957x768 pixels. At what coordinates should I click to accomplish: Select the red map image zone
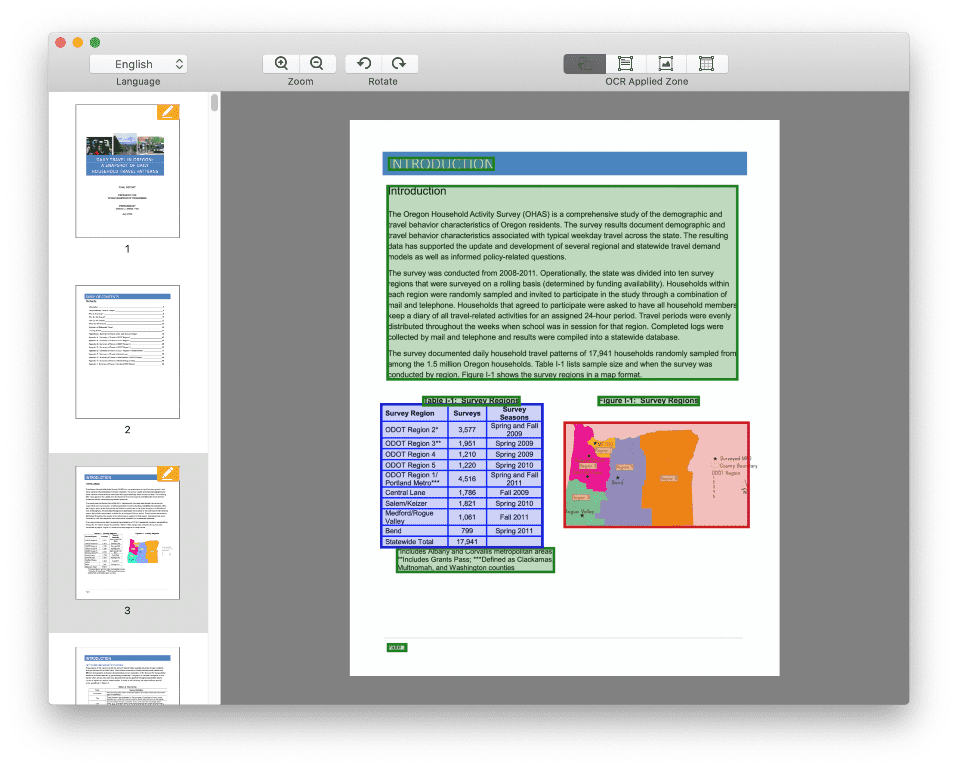click(x=656, y=474)
